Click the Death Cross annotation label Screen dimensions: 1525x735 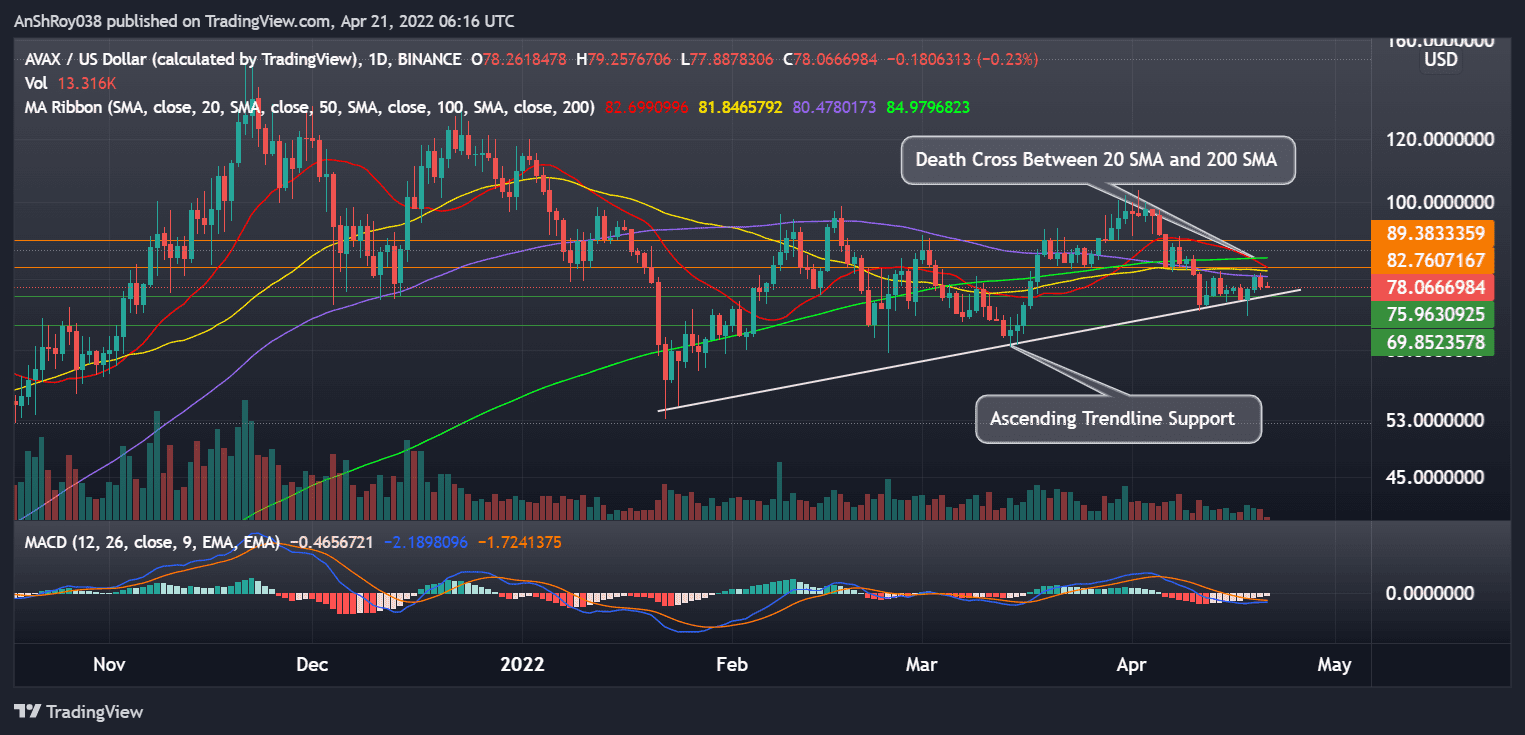1097,159
